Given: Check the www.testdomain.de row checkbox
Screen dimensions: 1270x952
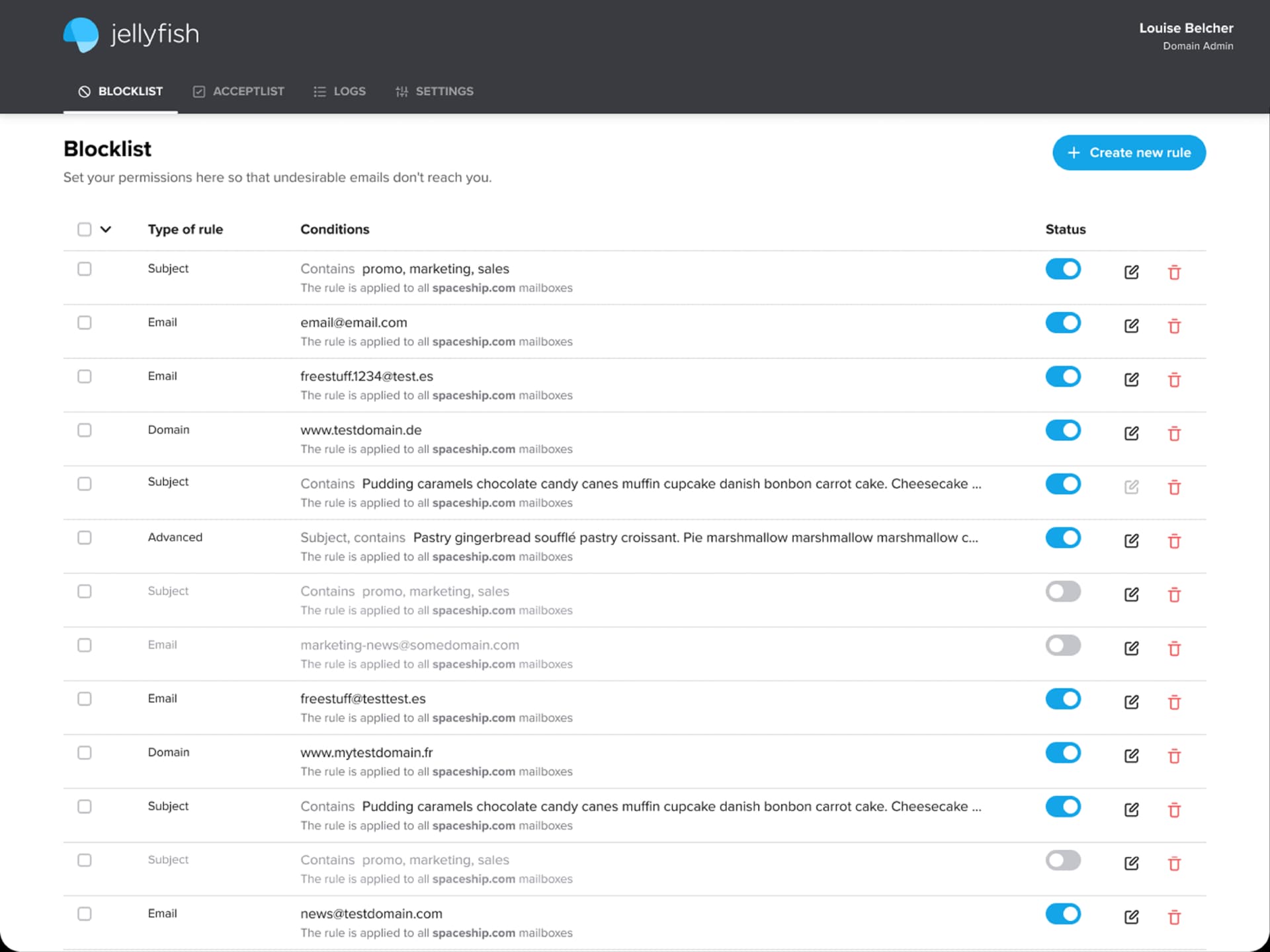Looking at the screenshot, I should tap(85, 430).
